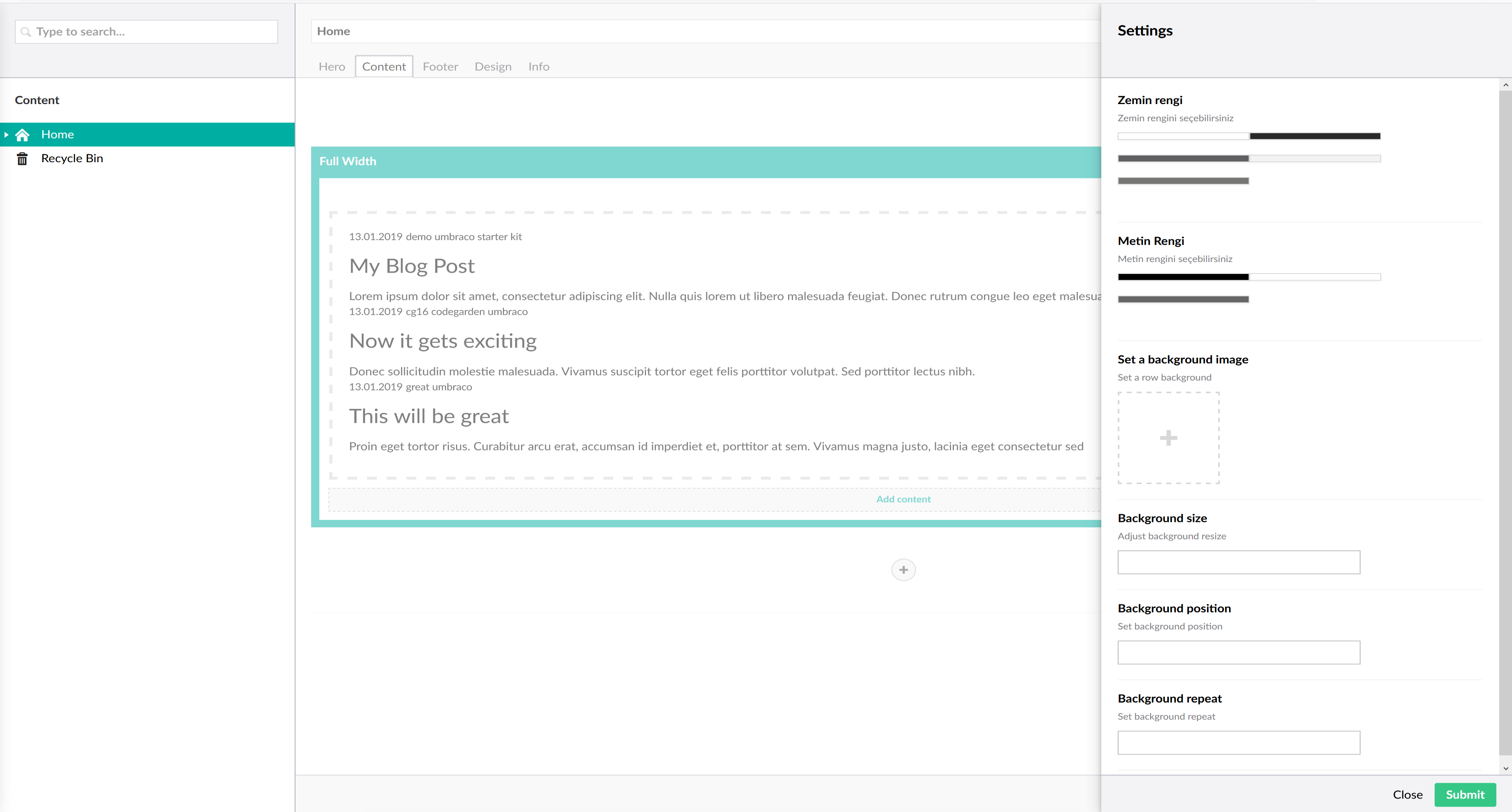
Task: Pick near-black swatch under Zemin rengi
Action: [x=1315, y=136]
